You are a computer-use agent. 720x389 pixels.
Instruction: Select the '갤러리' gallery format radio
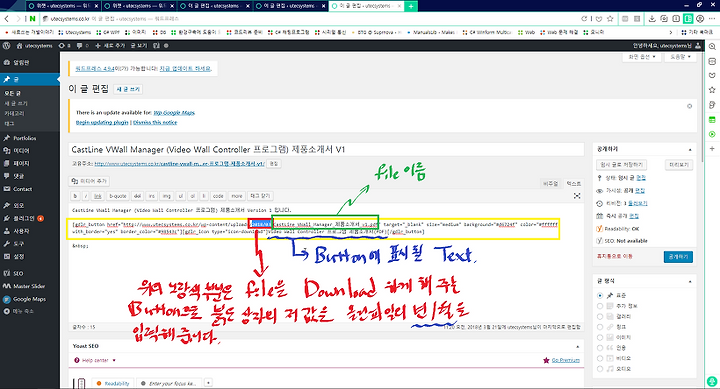(600, 316)
